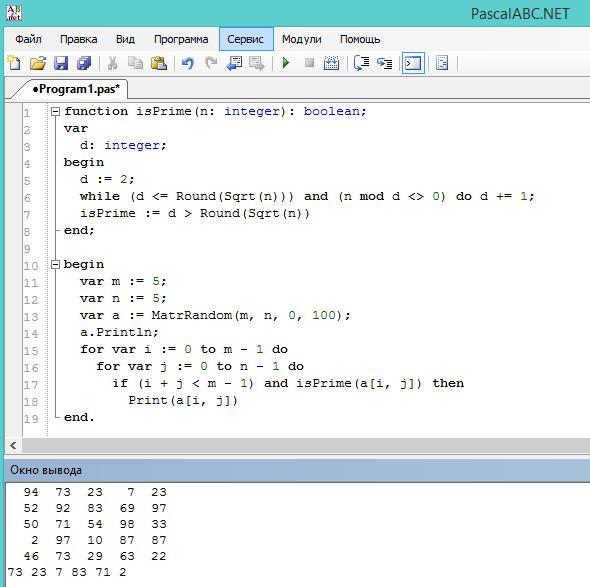Viewport: 590px width, 587px height.
Task: Click the gray Stop execution icon
Action: (x=309, y=62)
